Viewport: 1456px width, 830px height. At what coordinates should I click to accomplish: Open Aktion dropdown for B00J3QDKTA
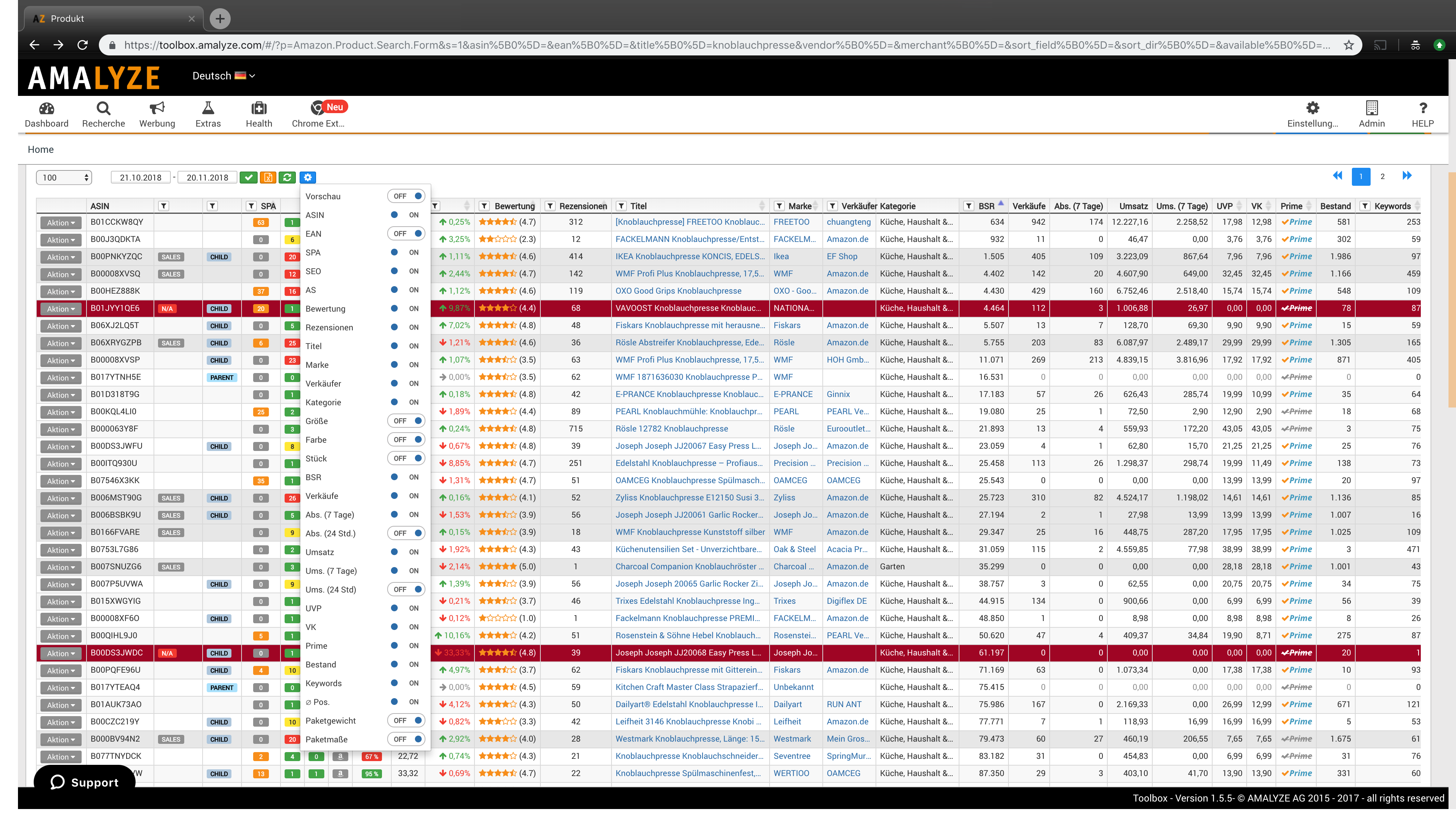(60, 240)
